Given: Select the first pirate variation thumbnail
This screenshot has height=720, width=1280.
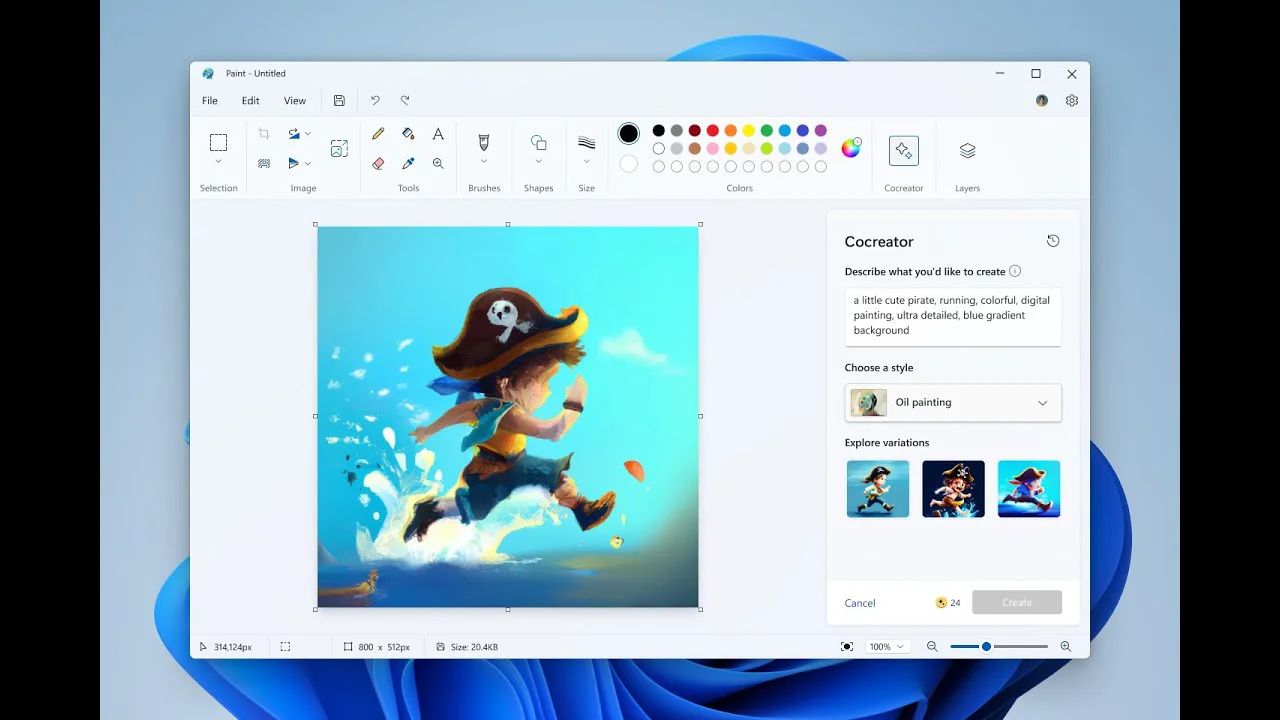Looking at the screenshot, I should coord(878,489).
